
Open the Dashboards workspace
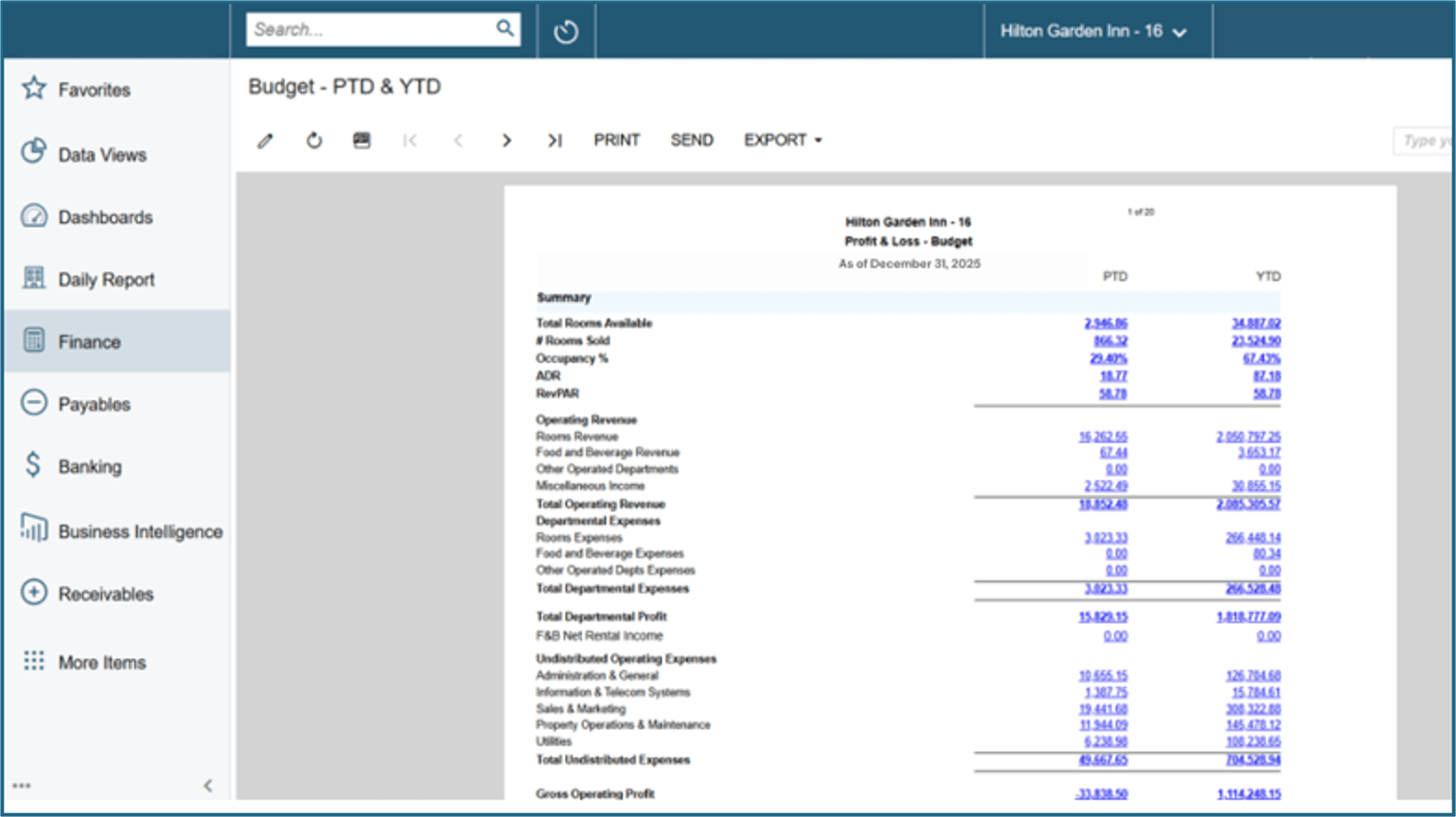click(105, 217)
